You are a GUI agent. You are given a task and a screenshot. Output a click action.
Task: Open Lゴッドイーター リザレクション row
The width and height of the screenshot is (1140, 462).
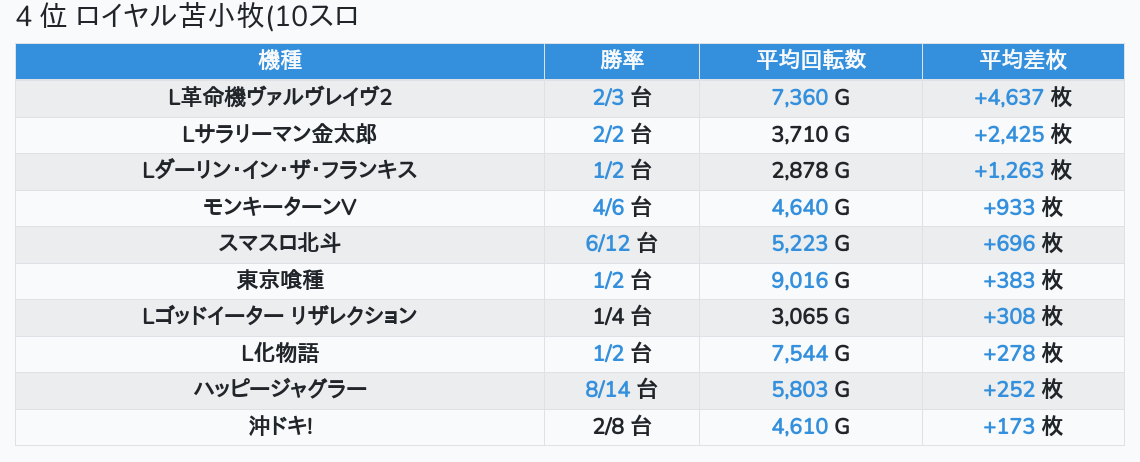pyautogui.click(x=280, y=317)
